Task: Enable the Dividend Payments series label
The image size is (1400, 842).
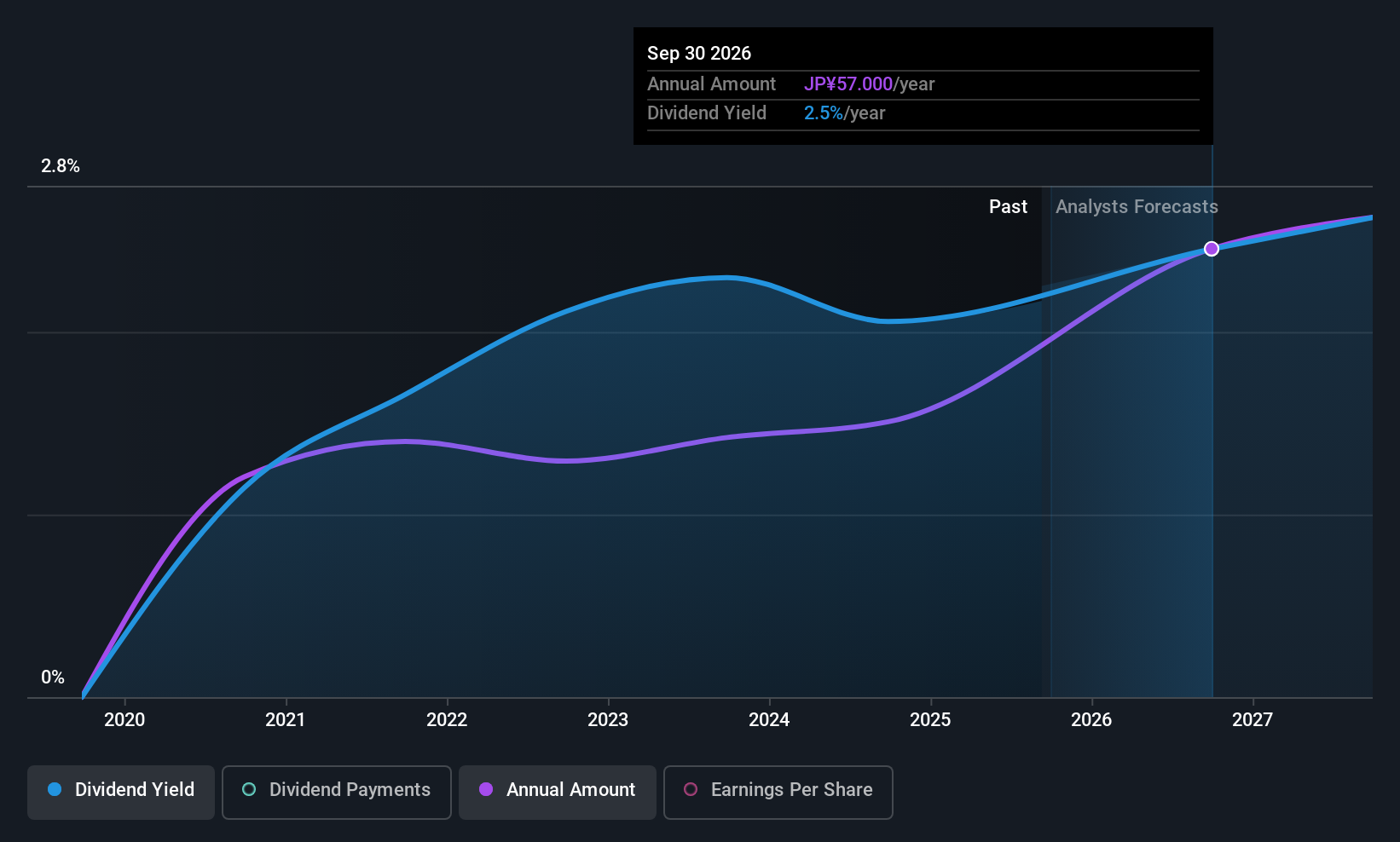Action: pyautogui.click(x=350, y=790)
